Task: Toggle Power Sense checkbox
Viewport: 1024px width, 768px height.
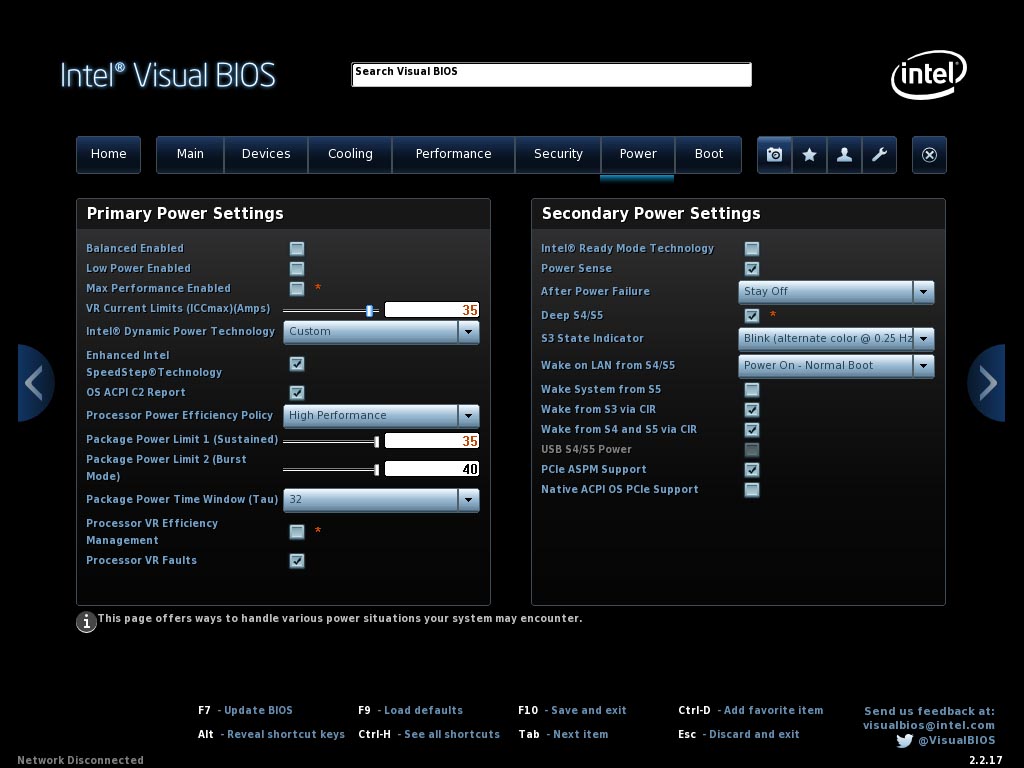Action: tap(752, 268)
